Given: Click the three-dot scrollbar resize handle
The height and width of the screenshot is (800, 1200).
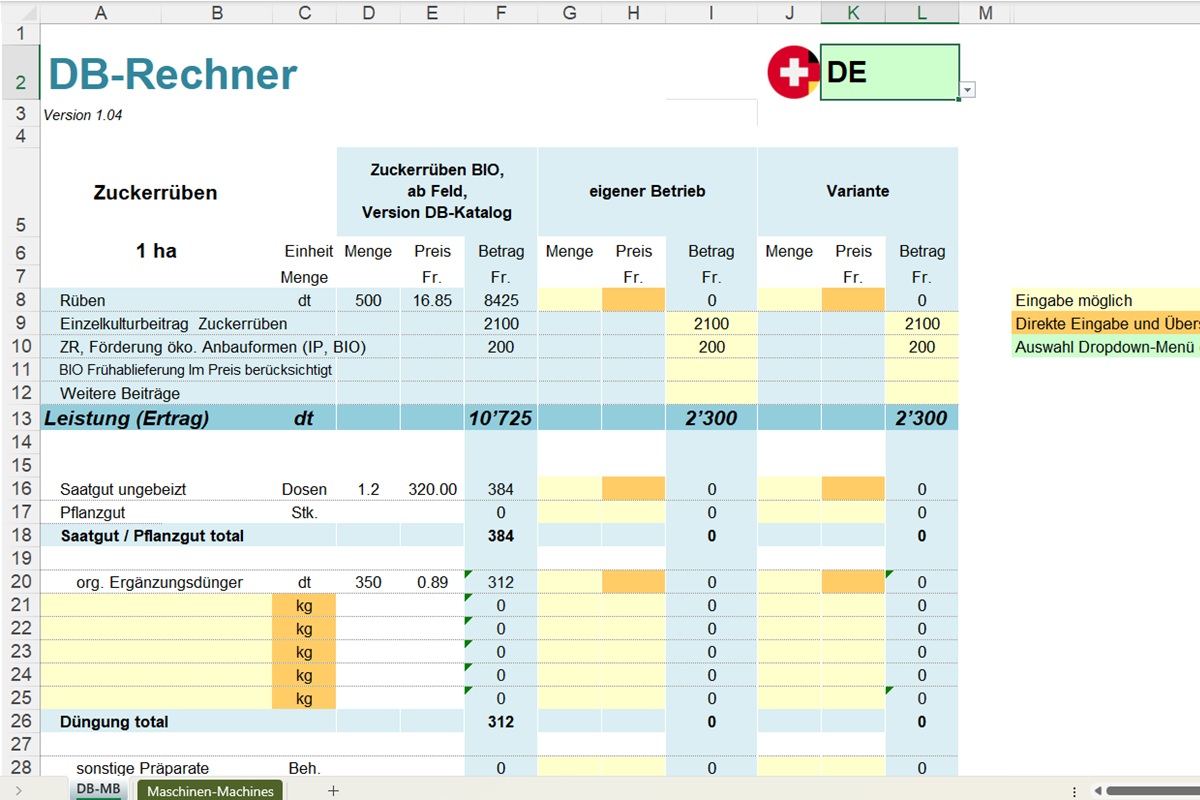Looking at the screenshot, I should [1072, 790].
